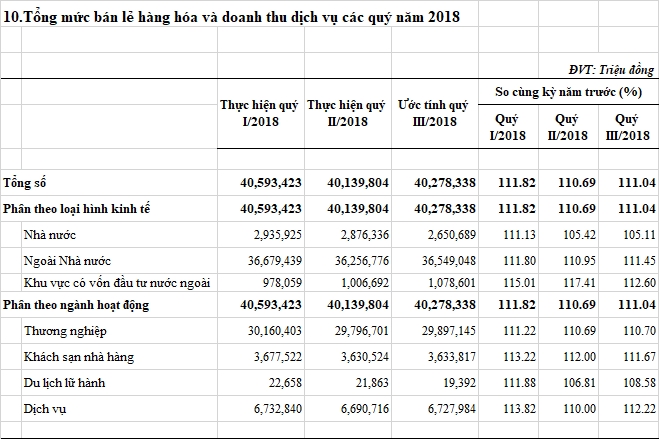The image size is (659, 439).
Task: Select the "Ngoài Nhà nước" row label
Action: point(67,260)
